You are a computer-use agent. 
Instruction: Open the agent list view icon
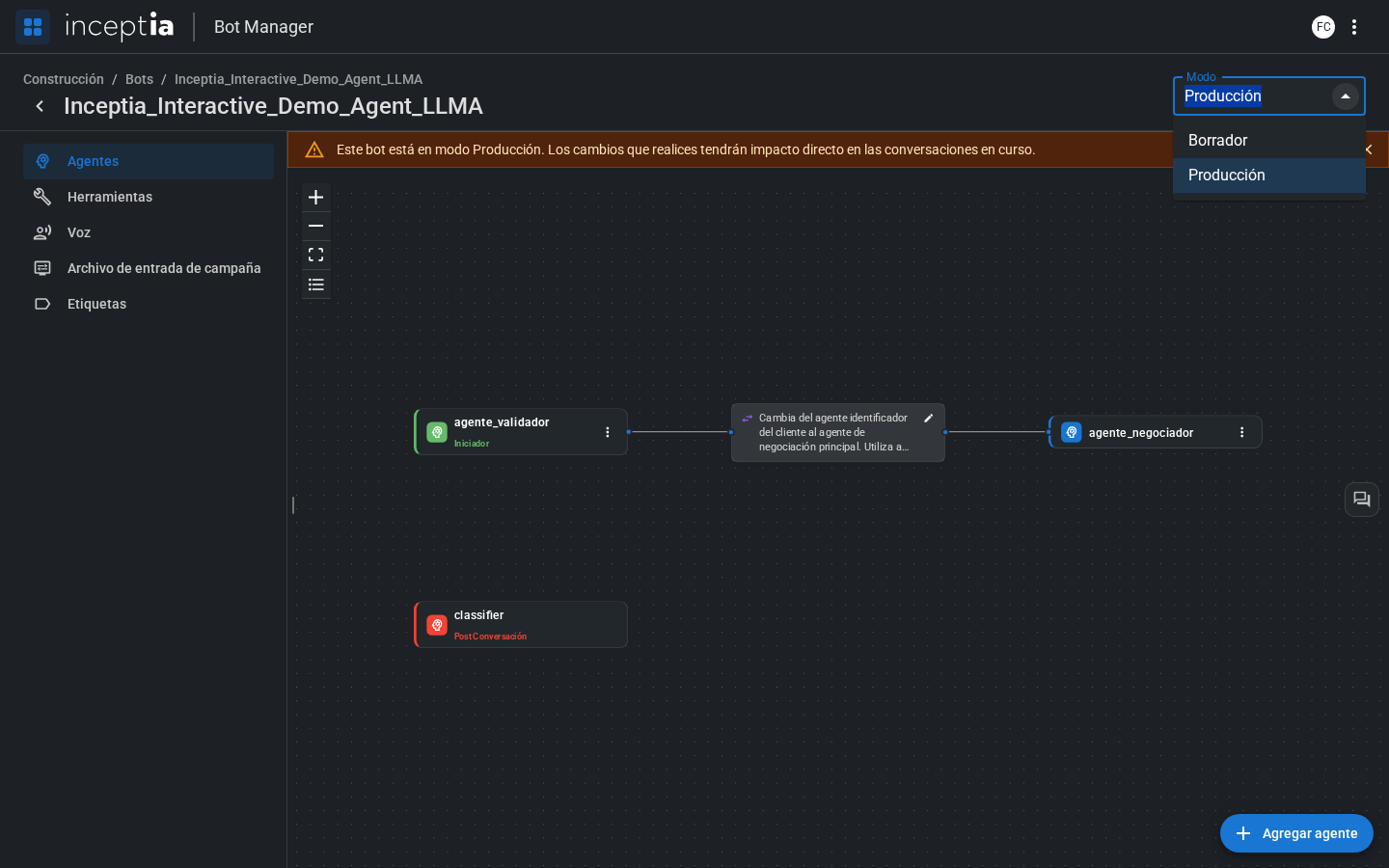[315, 285]
